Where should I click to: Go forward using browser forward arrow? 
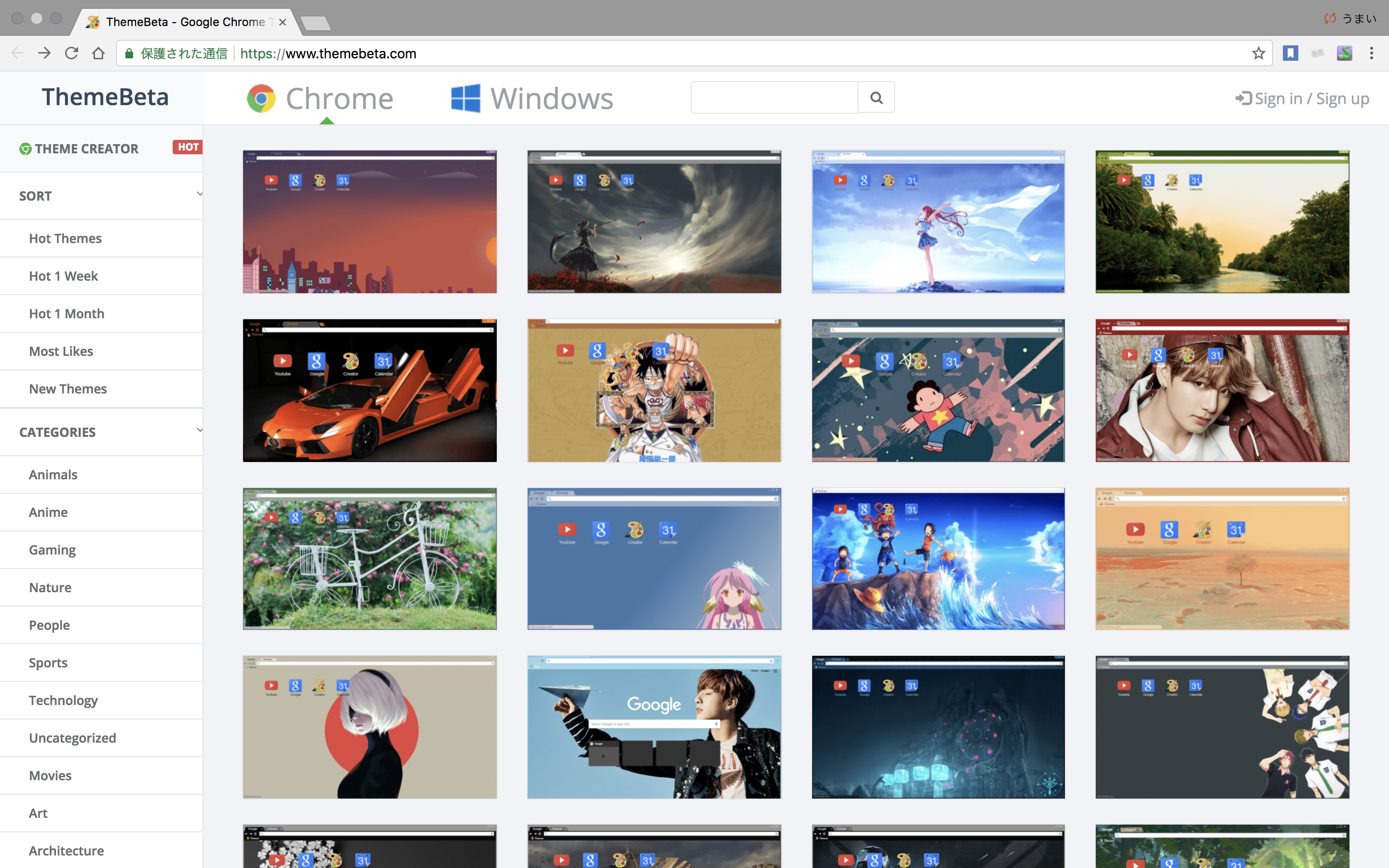[44, 54]
